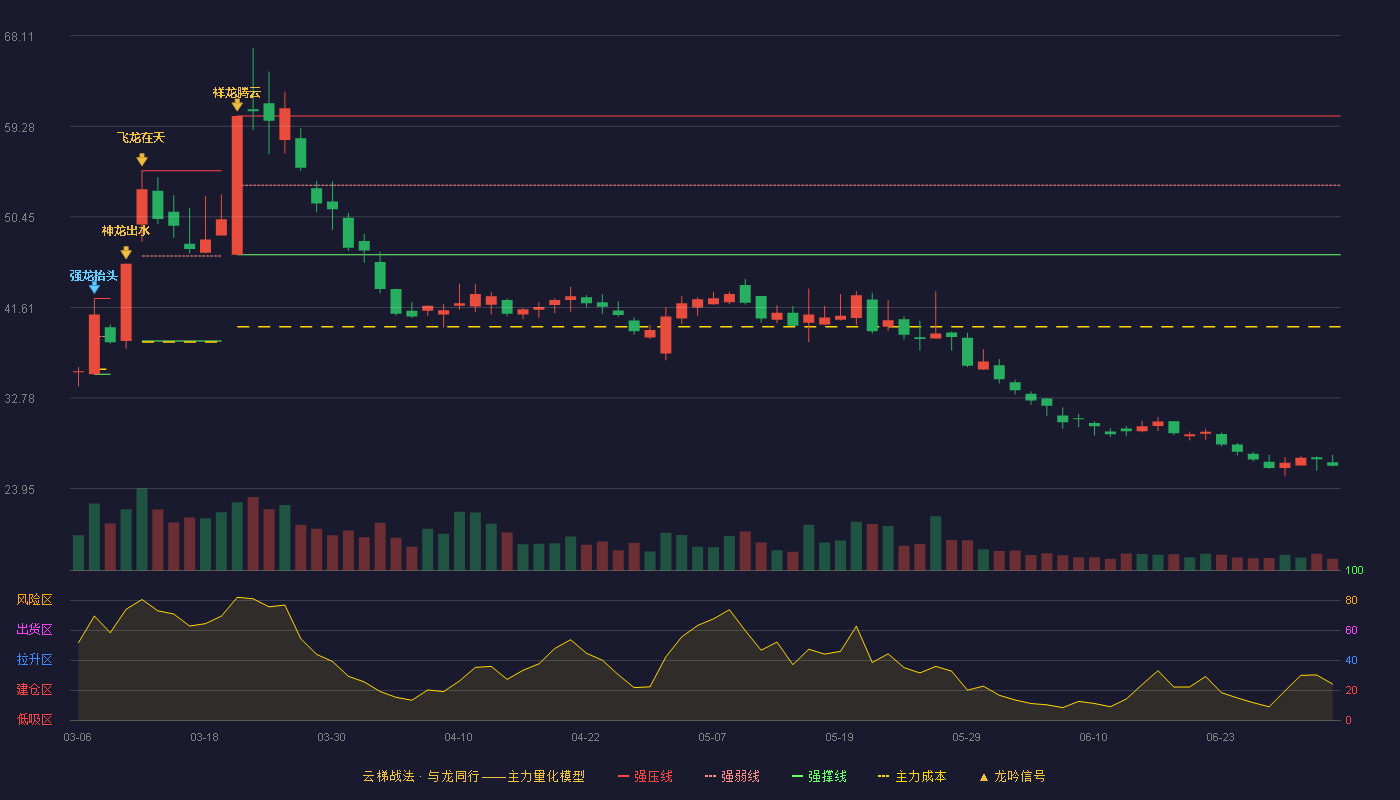The width and height of the screenshot is (1400, 800).
Task: Select the 祥龙腾云 signal label
Action: [237, 93]
